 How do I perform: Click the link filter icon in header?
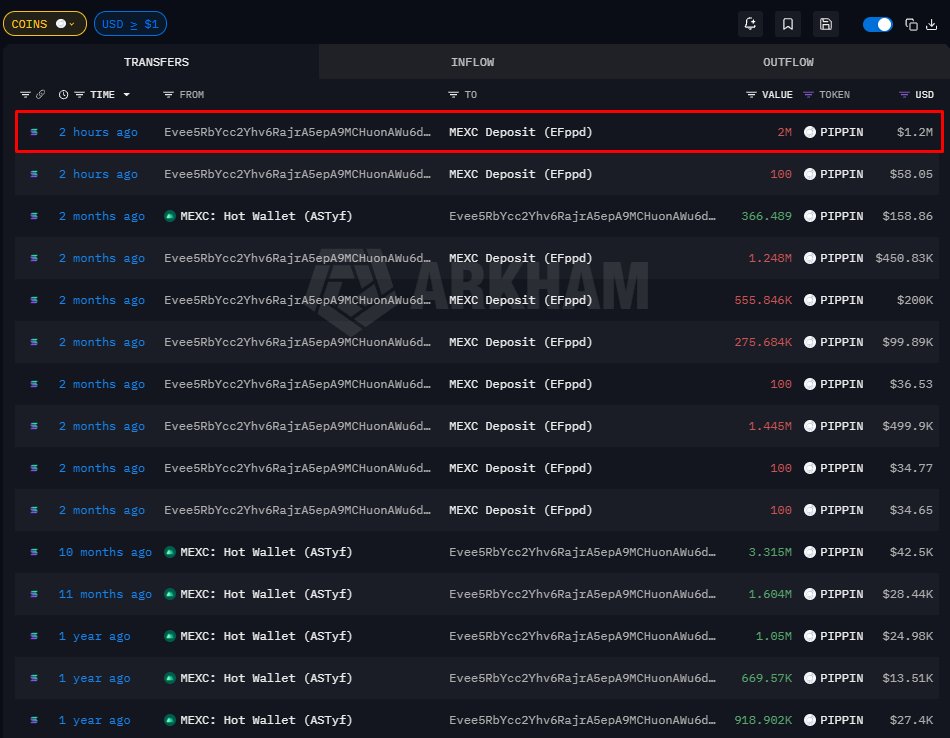41,95
